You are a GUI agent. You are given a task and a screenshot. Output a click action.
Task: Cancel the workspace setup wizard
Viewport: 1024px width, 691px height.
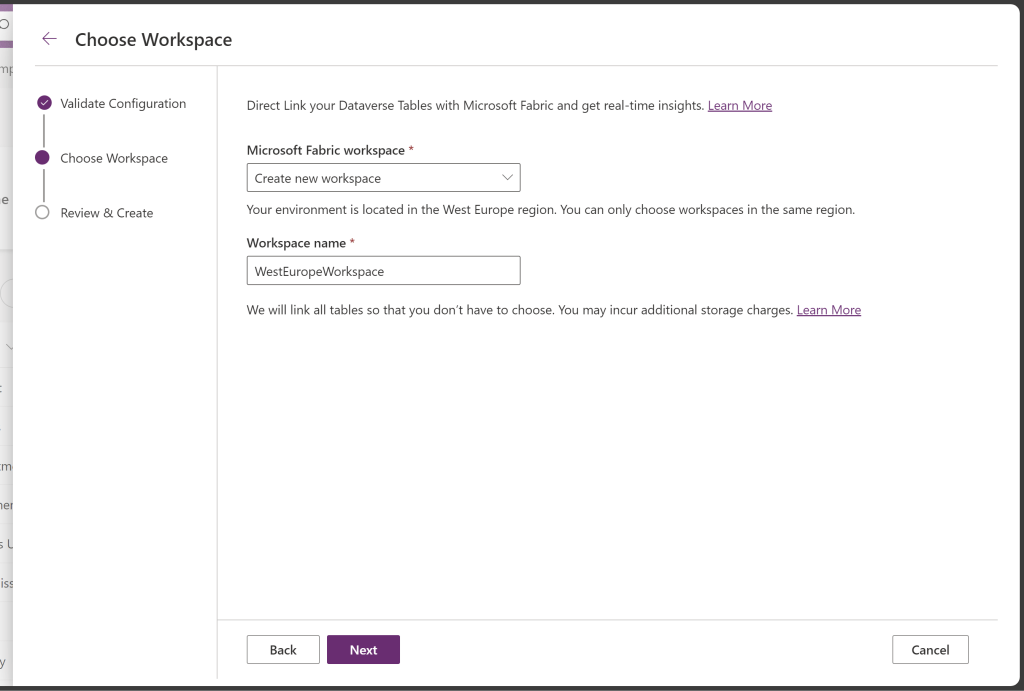pyautogui.click(x=930, y=650)
